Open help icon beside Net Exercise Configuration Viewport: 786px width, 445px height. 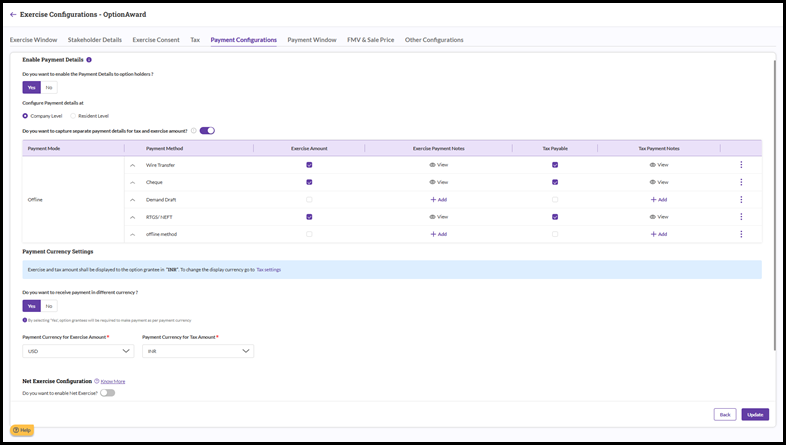tap(97, 381)
